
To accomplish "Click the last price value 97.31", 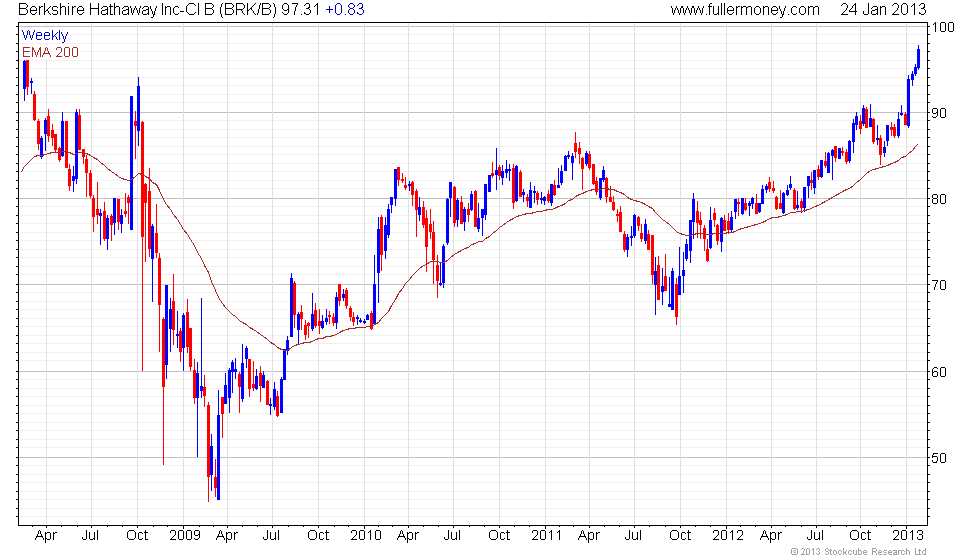I will coord(301,9).
